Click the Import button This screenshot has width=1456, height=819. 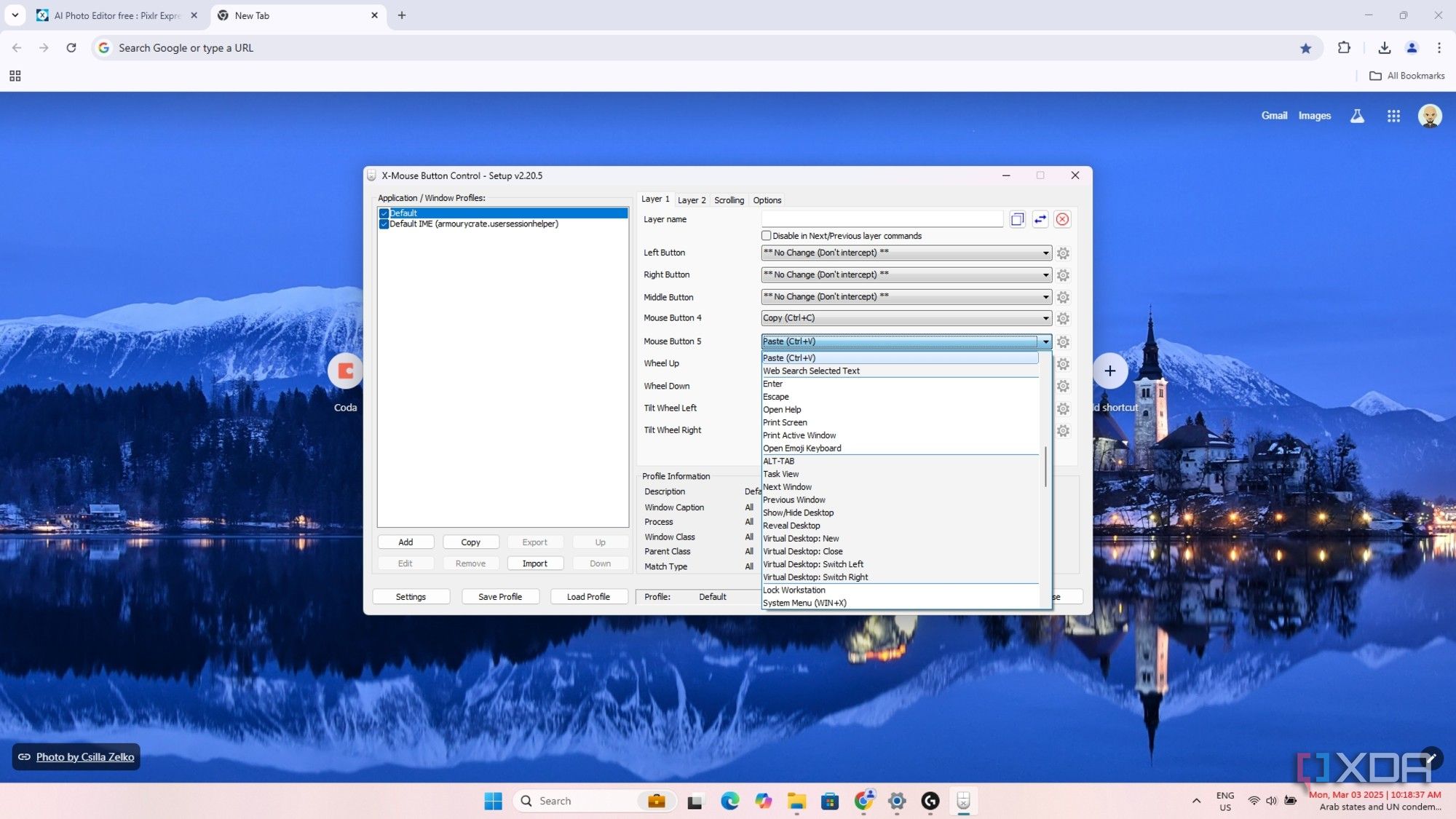(534, 563)
